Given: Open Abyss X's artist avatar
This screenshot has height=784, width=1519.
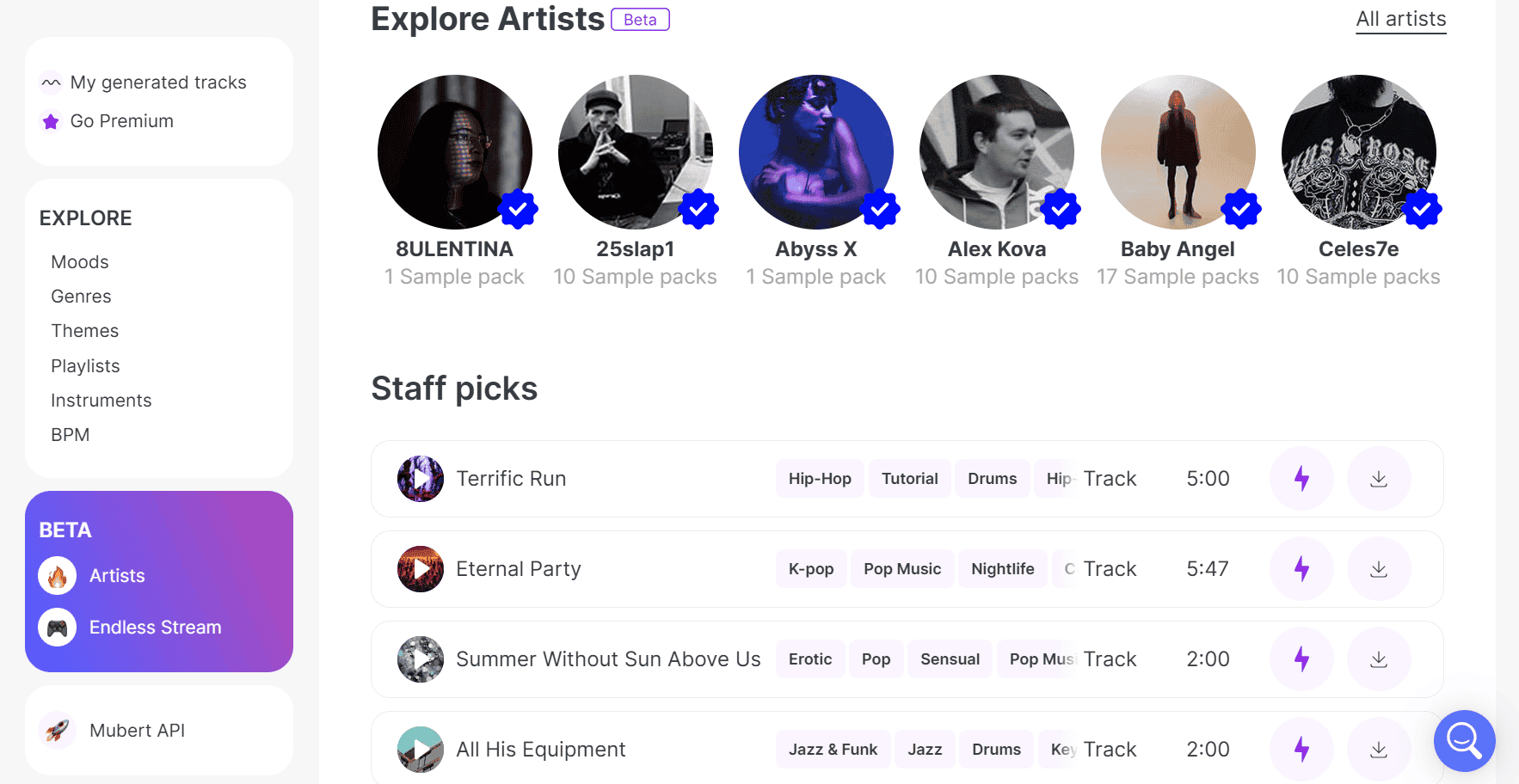Looking at the screenshot, I should tap(815, 151).
